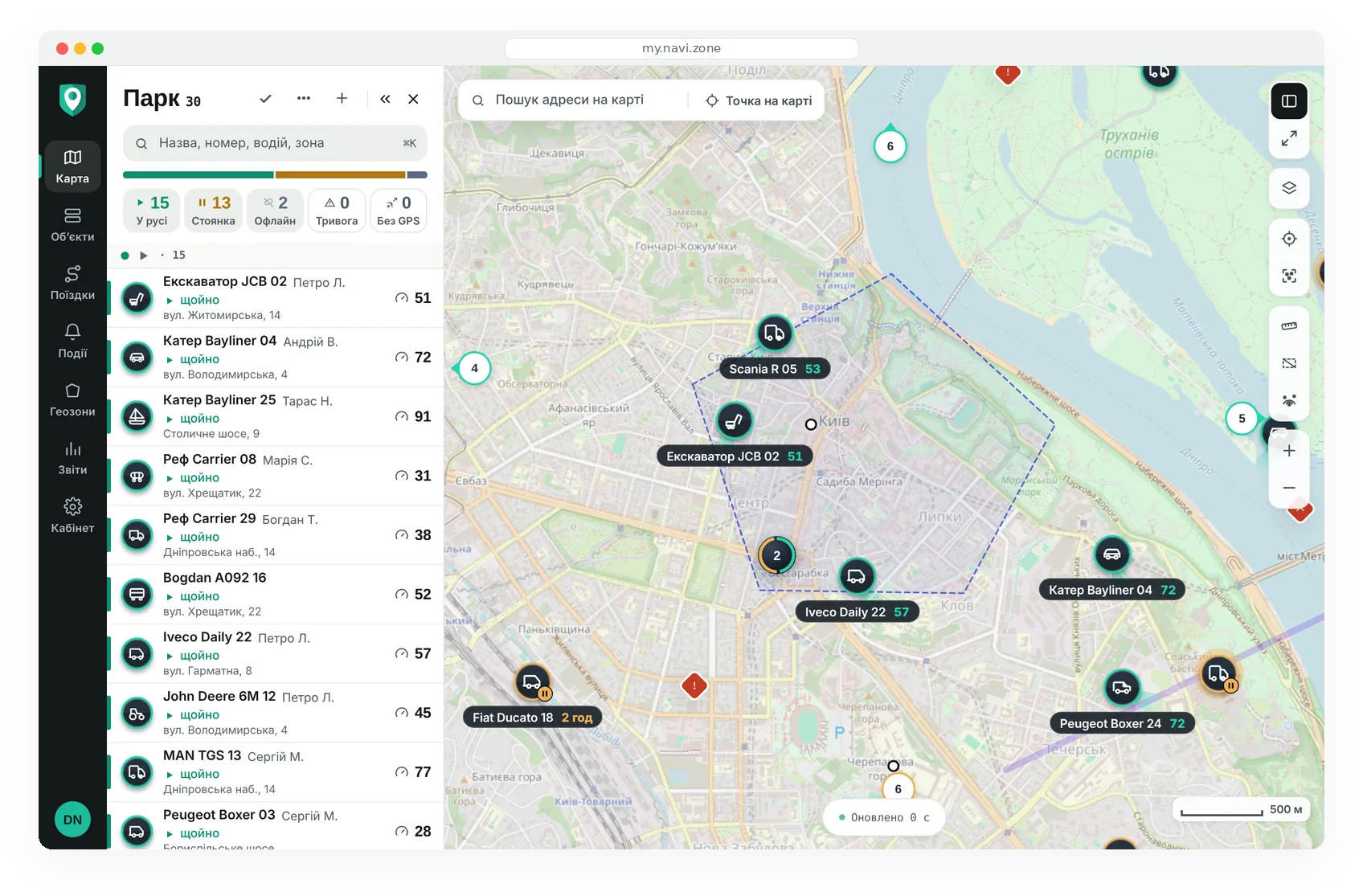The height and width of the screenshot is (896, 1363).
Task: Filter by Офлайн status
Action: coord(275,211)
